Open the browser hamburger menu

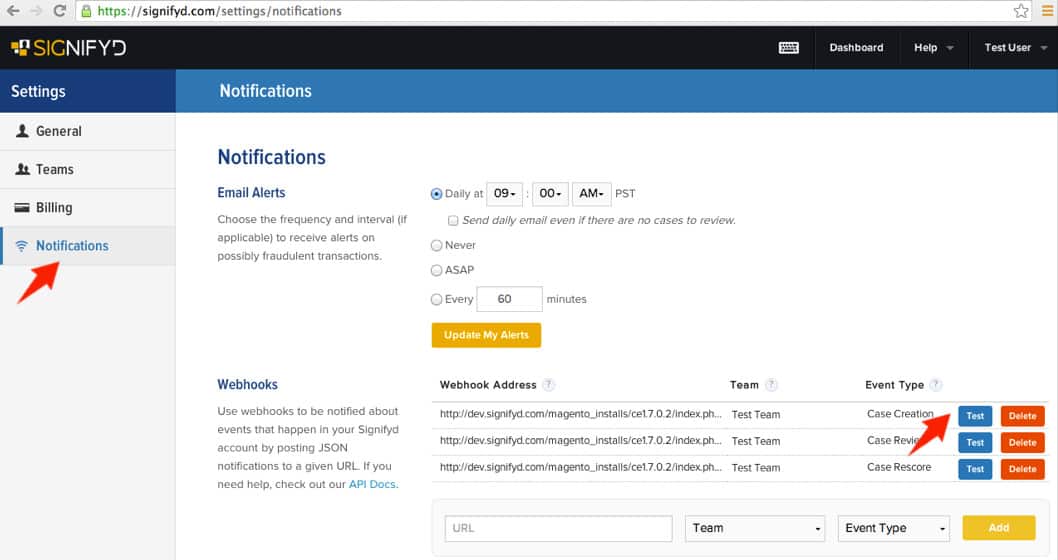pyautogui.click(x=1047, y=11)
